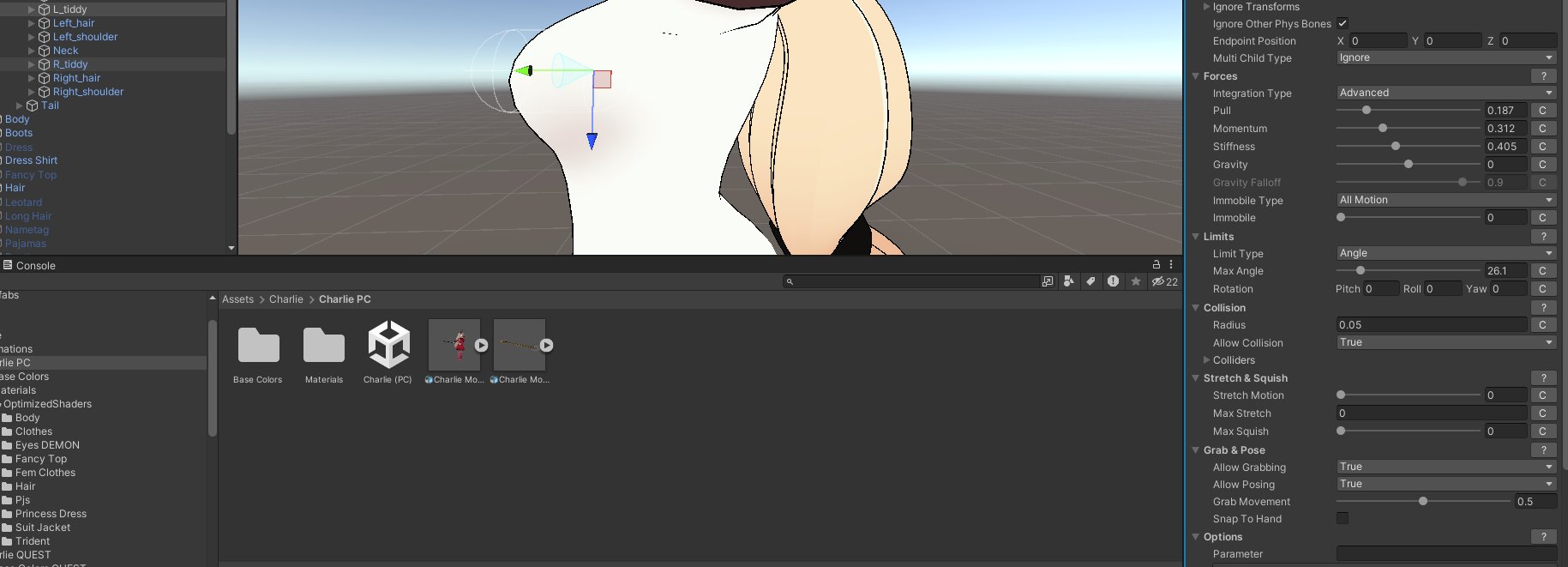Expand the first Charlie Mo... model sub-assets arrow
Viewport: 1568px width, 567px height.
tap(482, 346)
